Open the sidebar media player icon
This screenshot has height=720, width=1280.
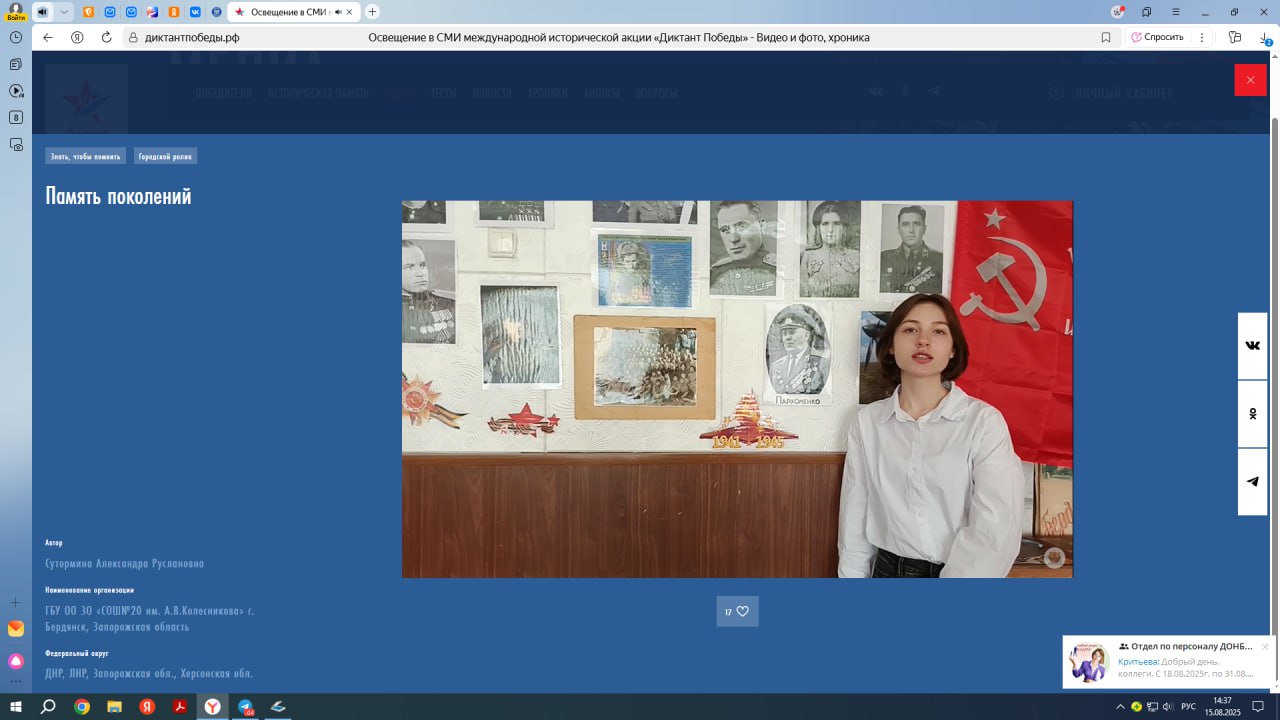click(16, 91)
